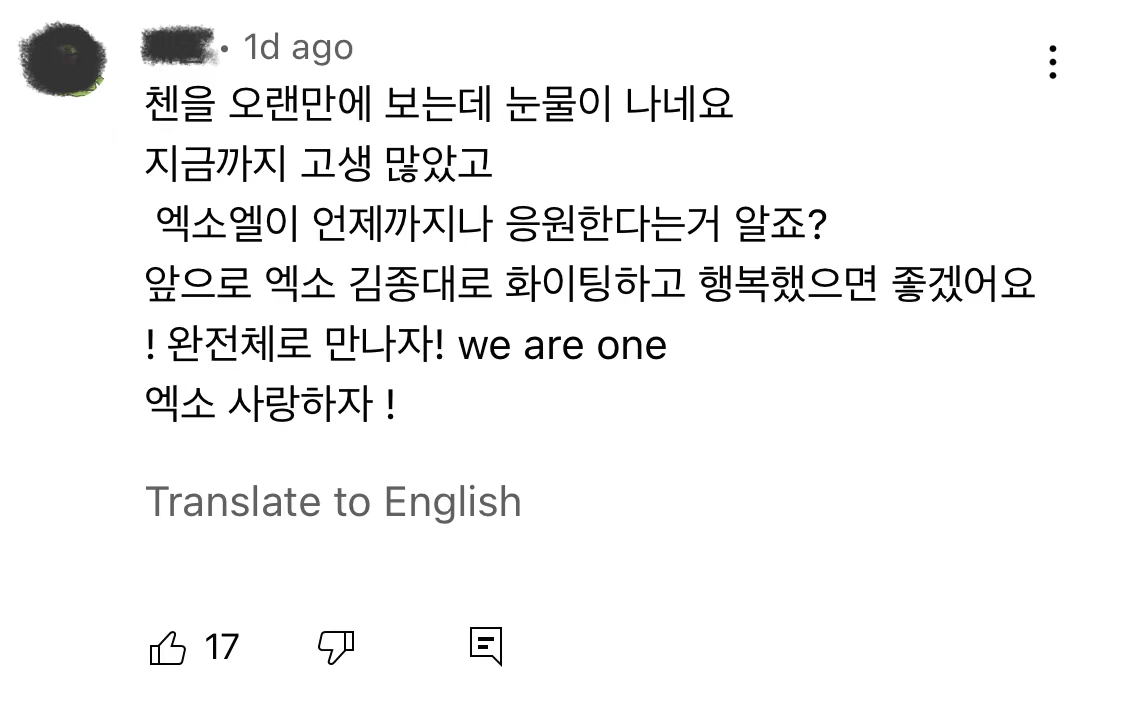1125x713 pixels.
Task: Click the word 좋겠어요 in the comment
Action: pyautogui.click(x=963, y=283)
